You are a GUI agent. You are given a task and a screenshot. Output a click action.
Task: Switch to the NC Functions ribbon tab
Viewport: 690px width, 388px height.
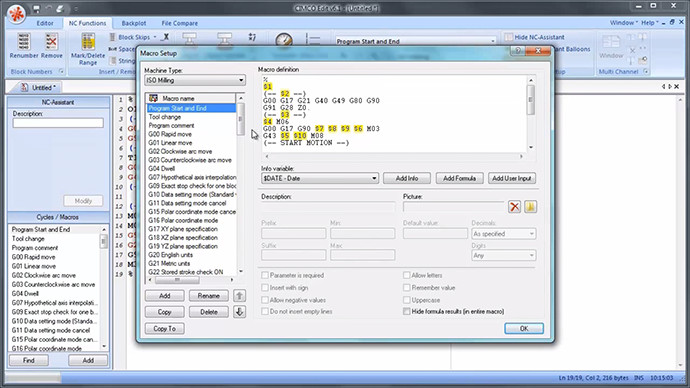coord(87,23)
